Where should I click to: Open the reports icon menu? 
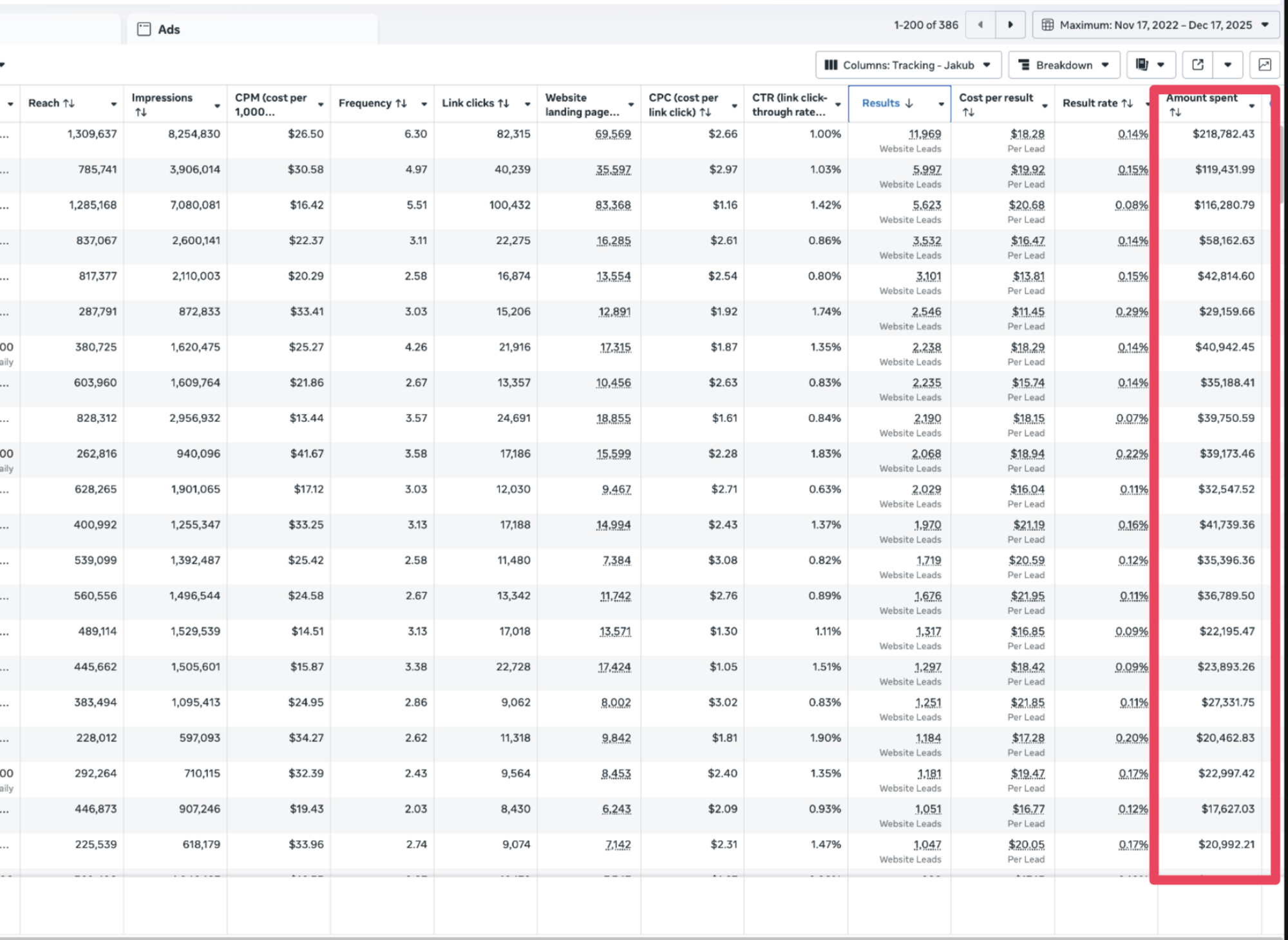[x=1151, y=65]
